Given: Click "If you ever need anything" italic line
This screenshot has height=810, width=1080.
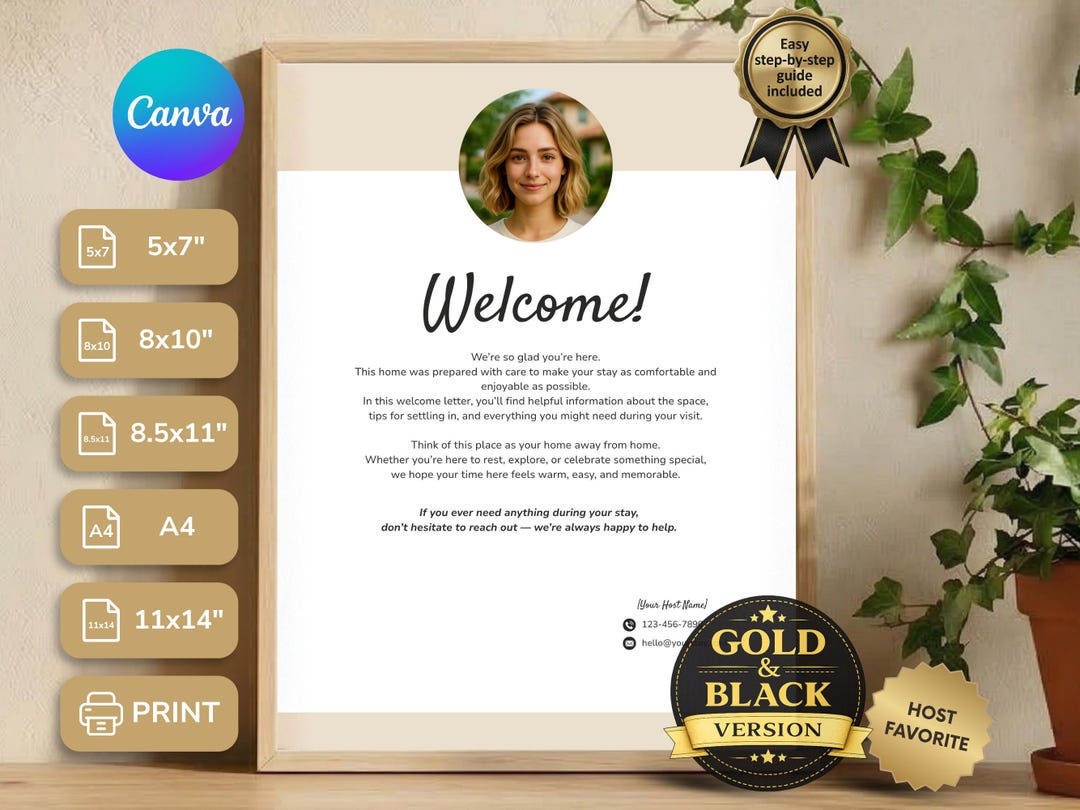Looking at the screenshot, I should pos(529,512).
